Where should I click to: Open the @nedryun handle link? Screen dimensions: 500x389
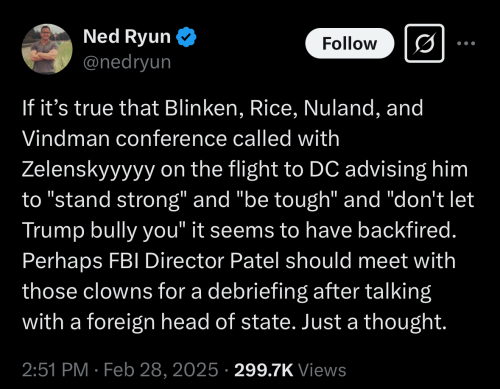coord(127,62)
